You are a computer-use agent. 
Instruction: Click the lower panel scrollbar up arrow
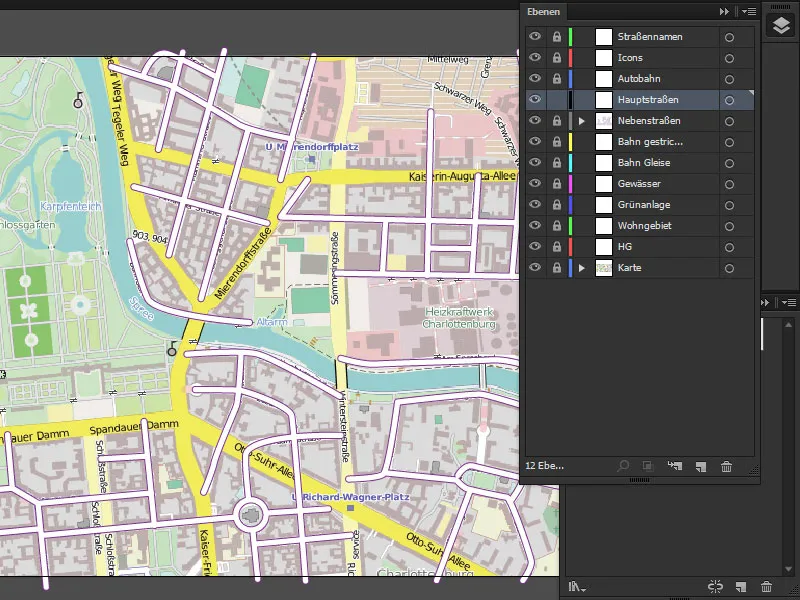click(788, 324)
